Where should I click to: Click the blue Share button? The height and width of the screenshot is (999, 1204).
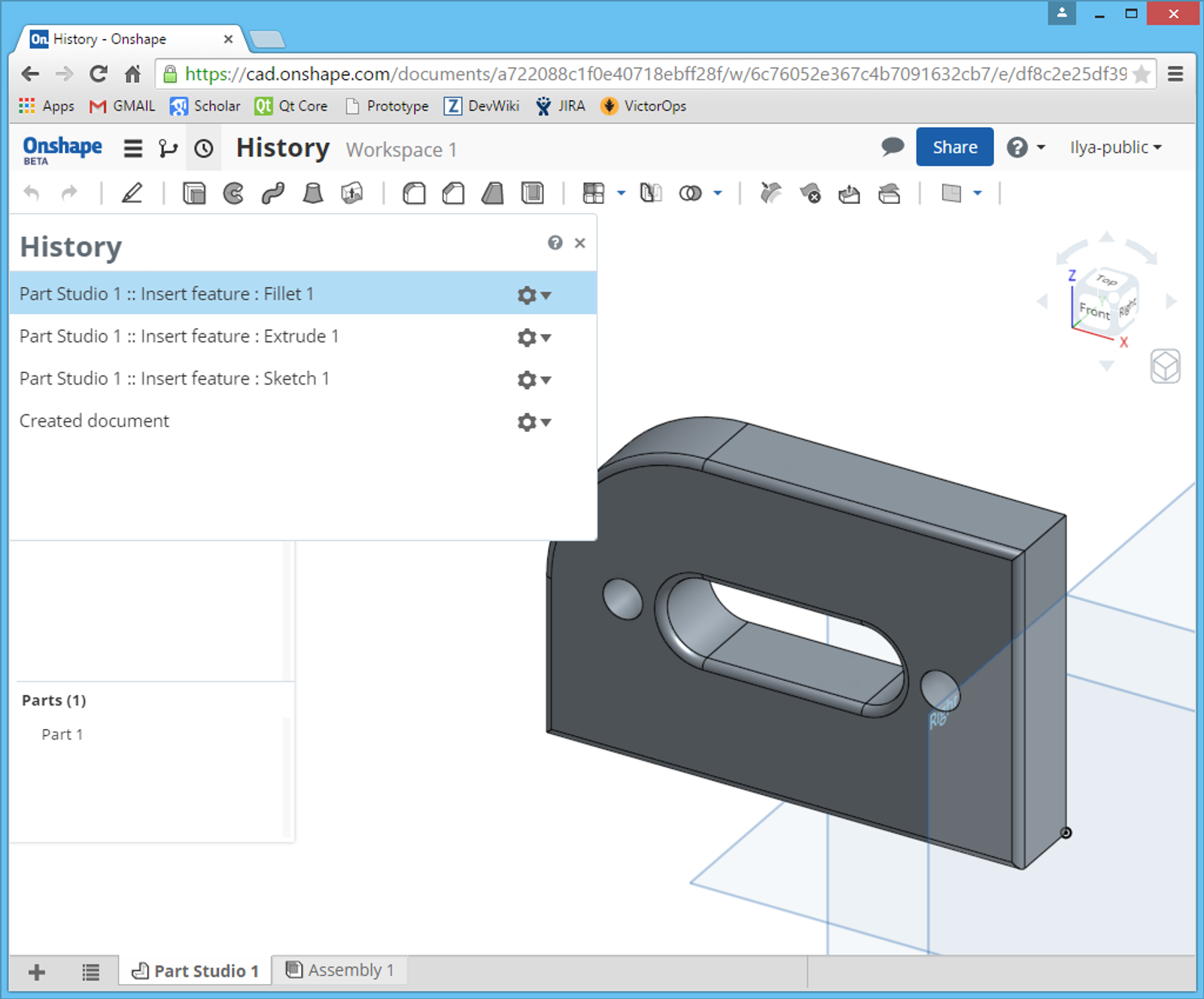(x=954, y=147)
